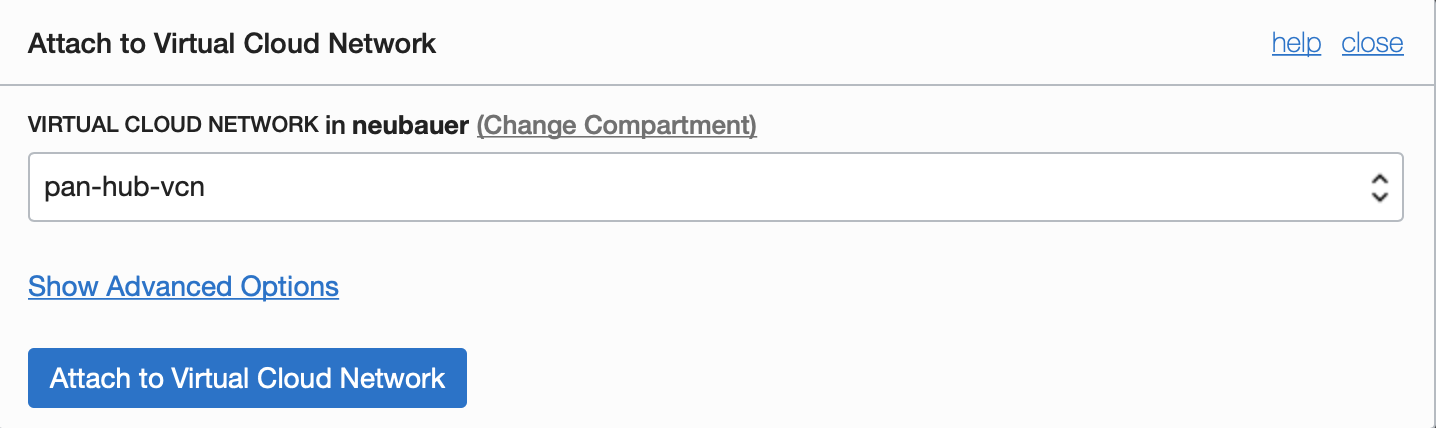Click the word "in" before neubauer
1436x428 pixels.
pos(335,125)
